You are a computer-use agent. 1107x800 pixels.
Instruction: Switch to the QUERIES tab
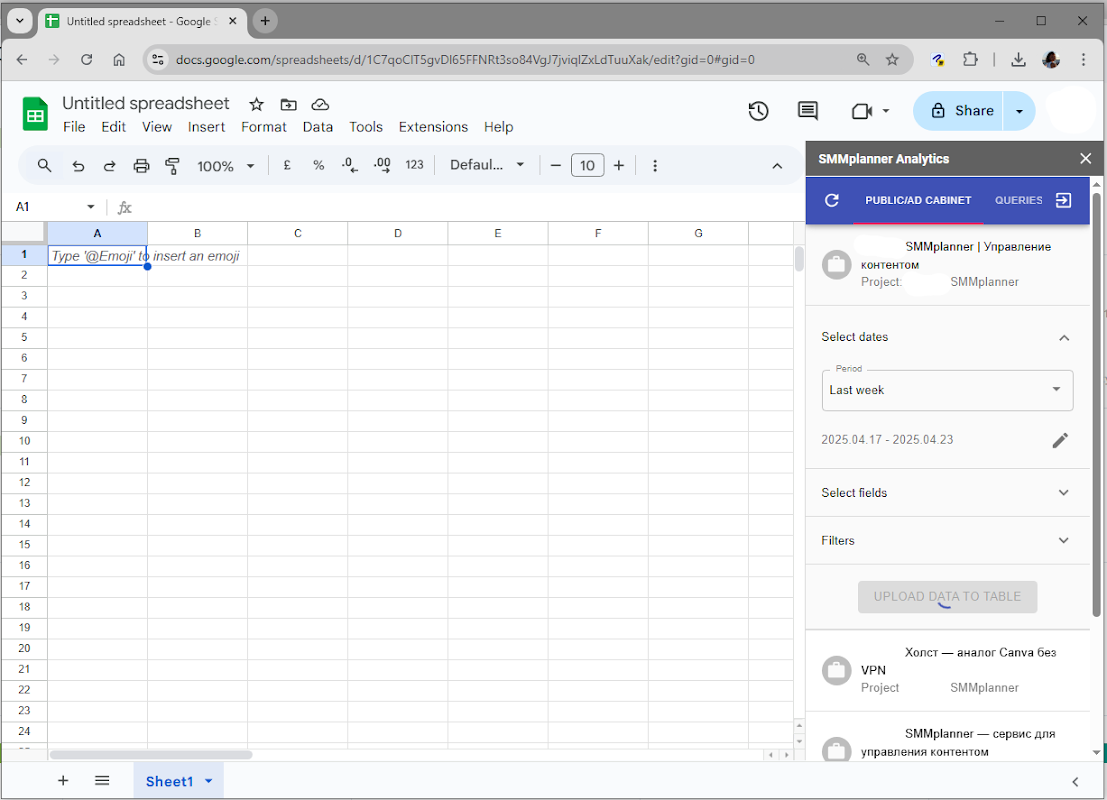coord(1018,201)
